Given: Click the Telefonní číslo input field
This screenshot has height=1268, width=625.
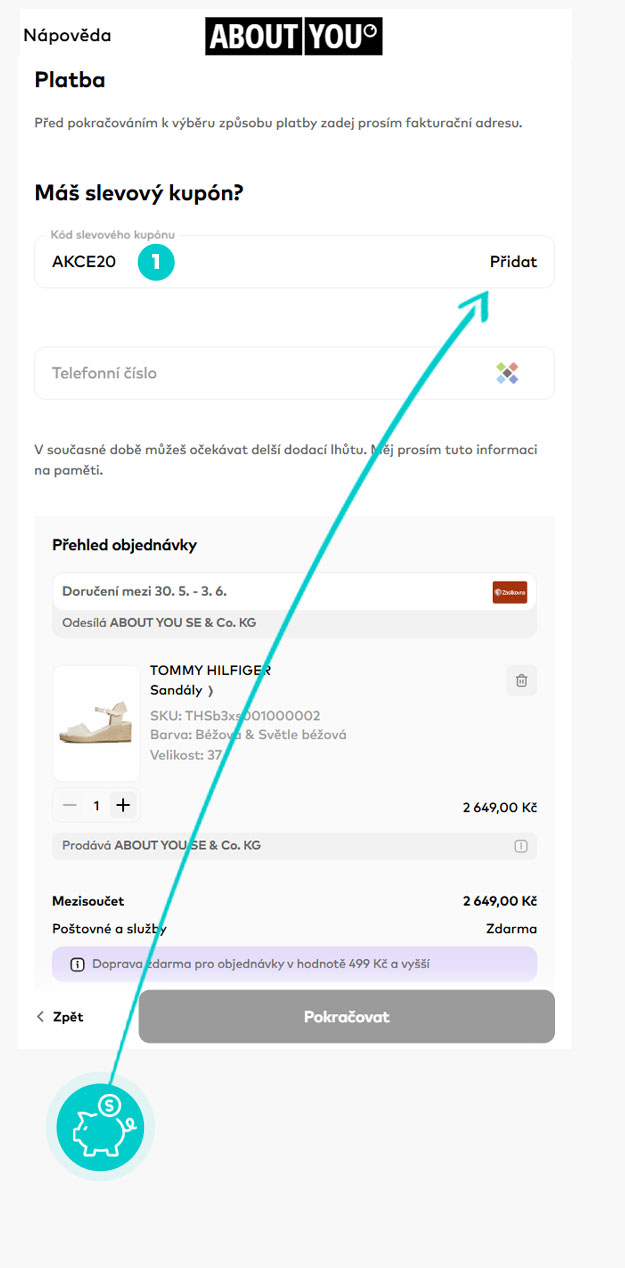Looking at the screenshot, I should tap(294, 373).
